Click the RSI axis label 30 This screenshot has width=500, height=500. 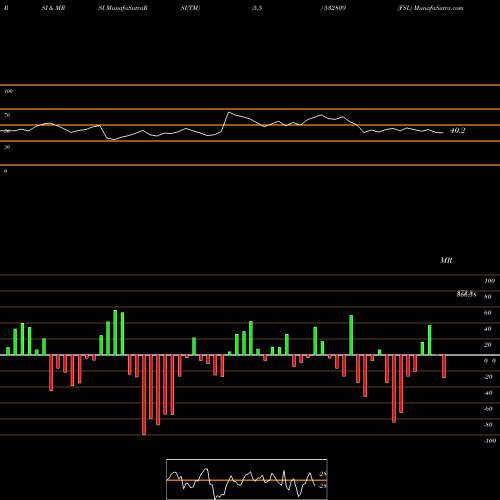(7, 147)
